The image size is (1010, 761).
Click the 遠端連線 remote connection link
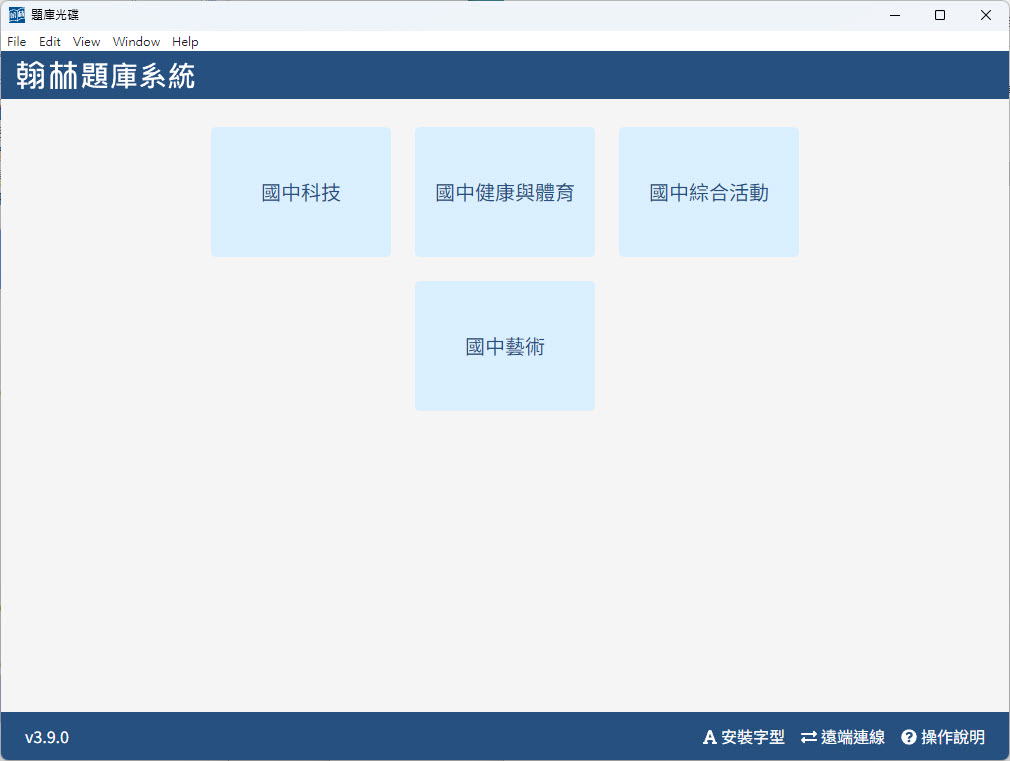[843, 737]
